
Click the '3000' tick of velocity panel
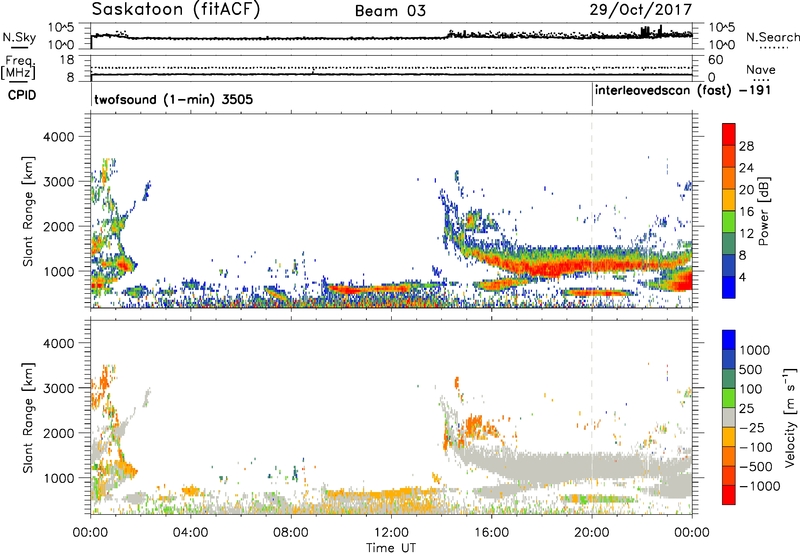point(58,388)
